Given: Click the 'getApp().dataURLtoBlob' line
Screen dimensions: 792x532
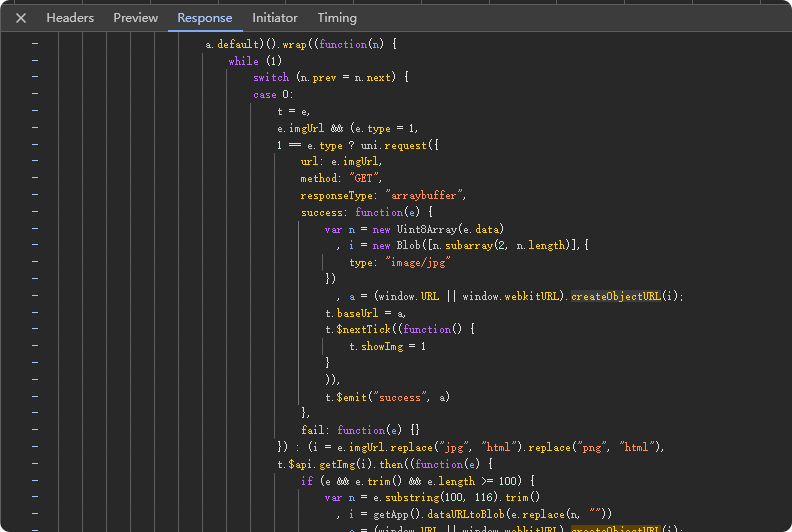Looking at the screenshot, I should [x=474, y=514].
